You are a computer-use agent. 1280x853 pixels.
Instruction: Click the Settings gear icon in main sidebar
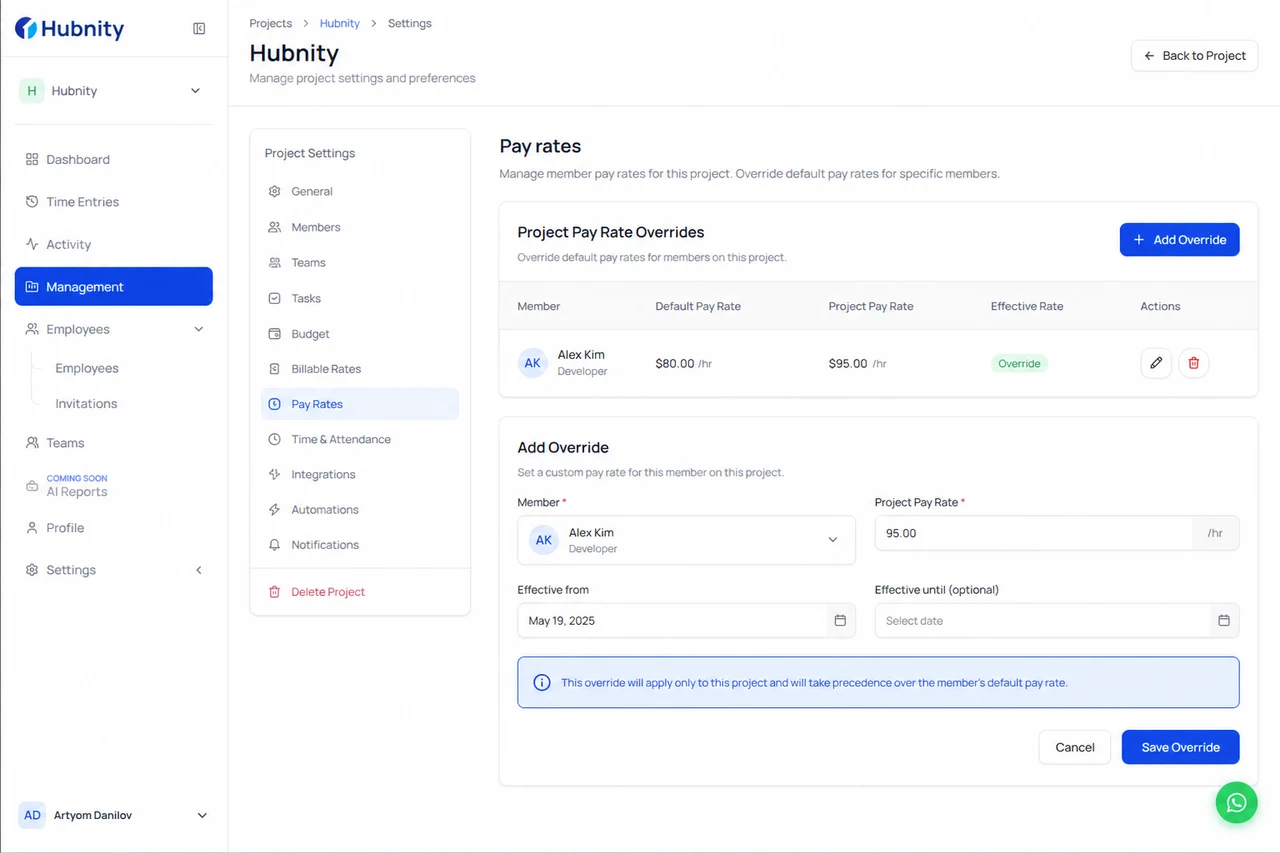click(x=32, y=570)
